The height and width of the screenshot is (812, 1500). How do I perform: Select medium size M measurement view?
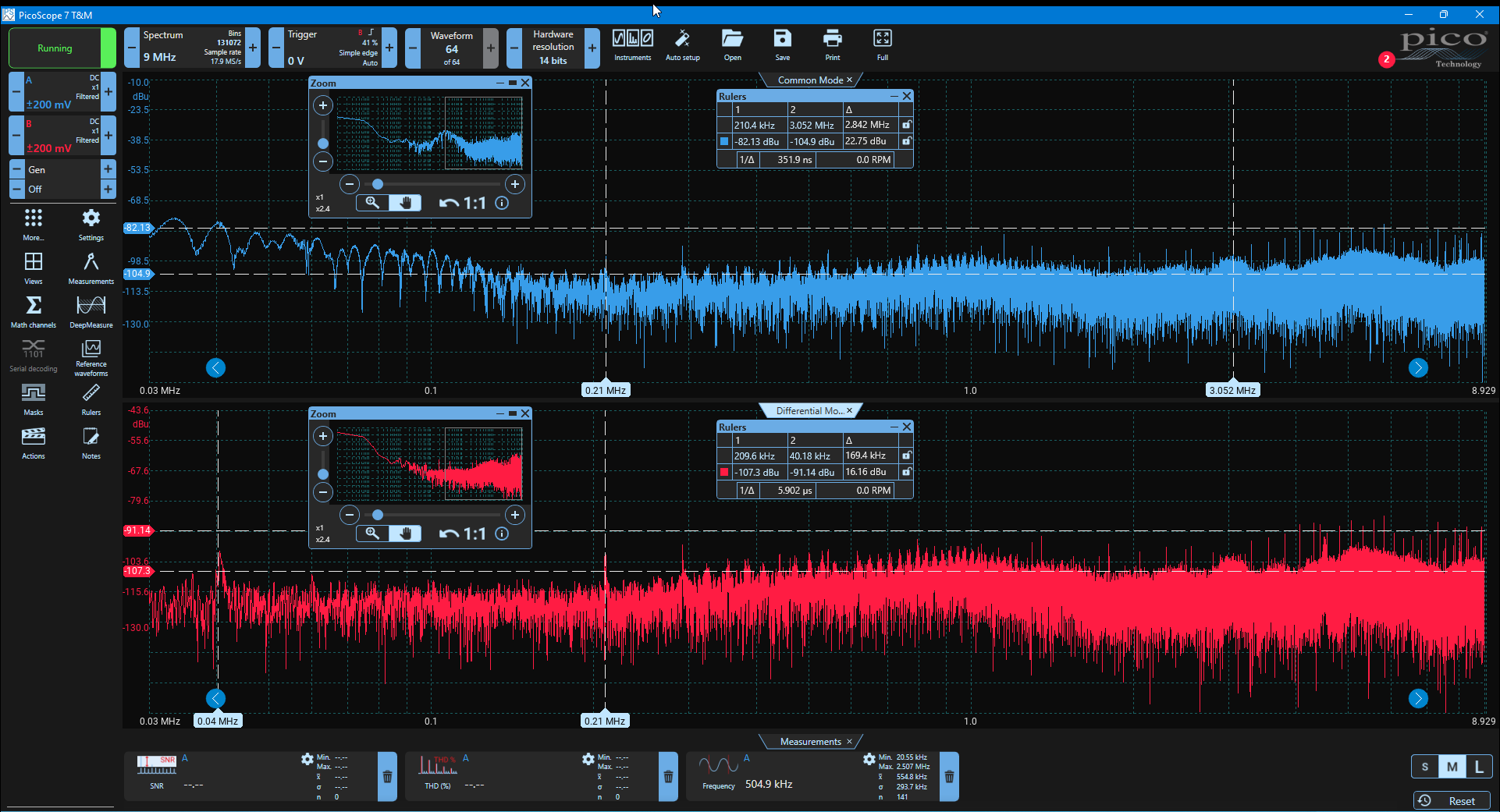(x=1452, y=766)
